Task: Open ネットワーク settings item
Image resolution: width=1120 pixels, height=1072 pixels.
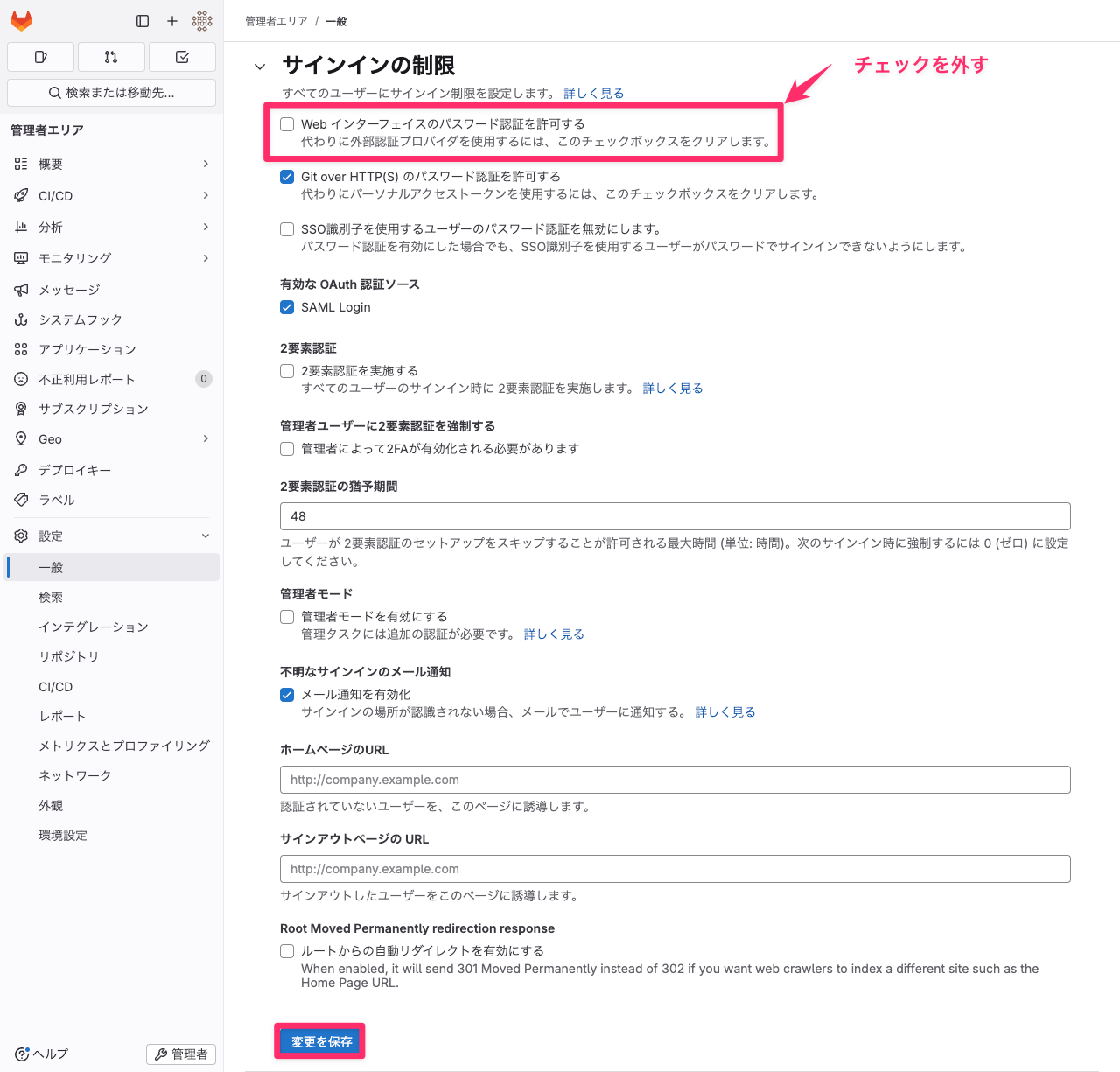Action: (112, 775)
